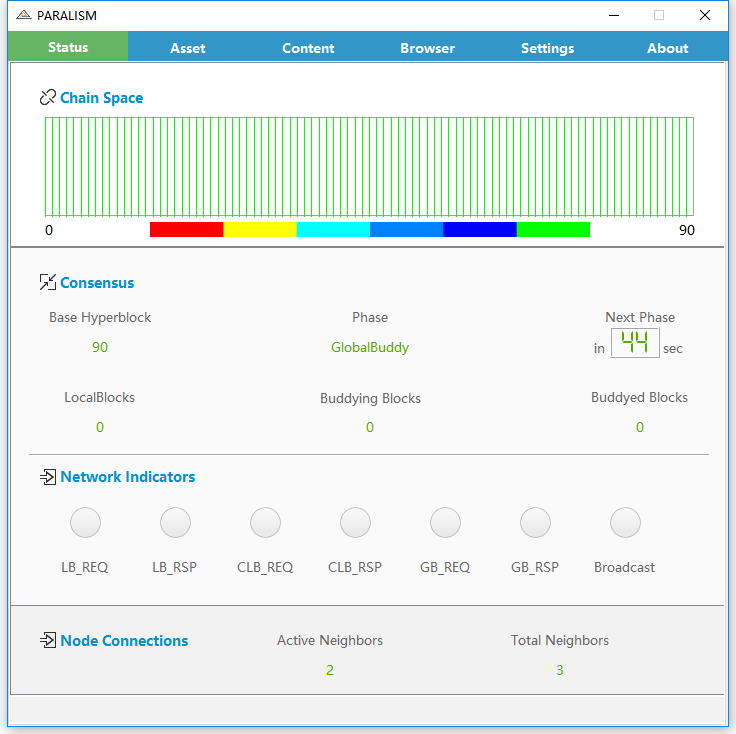Click the Buddying Blocks value 0
Viewport: 736px width, 734px height.
tap(370, 427)
